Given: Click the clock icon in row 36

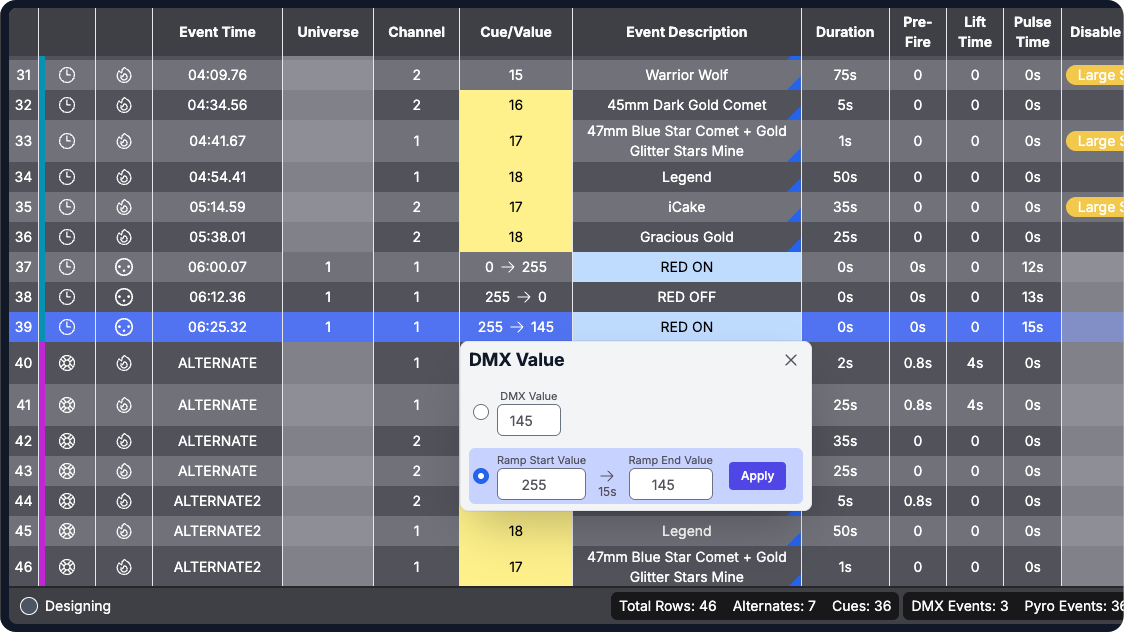Looking at the screenshot, I should 67,237.
